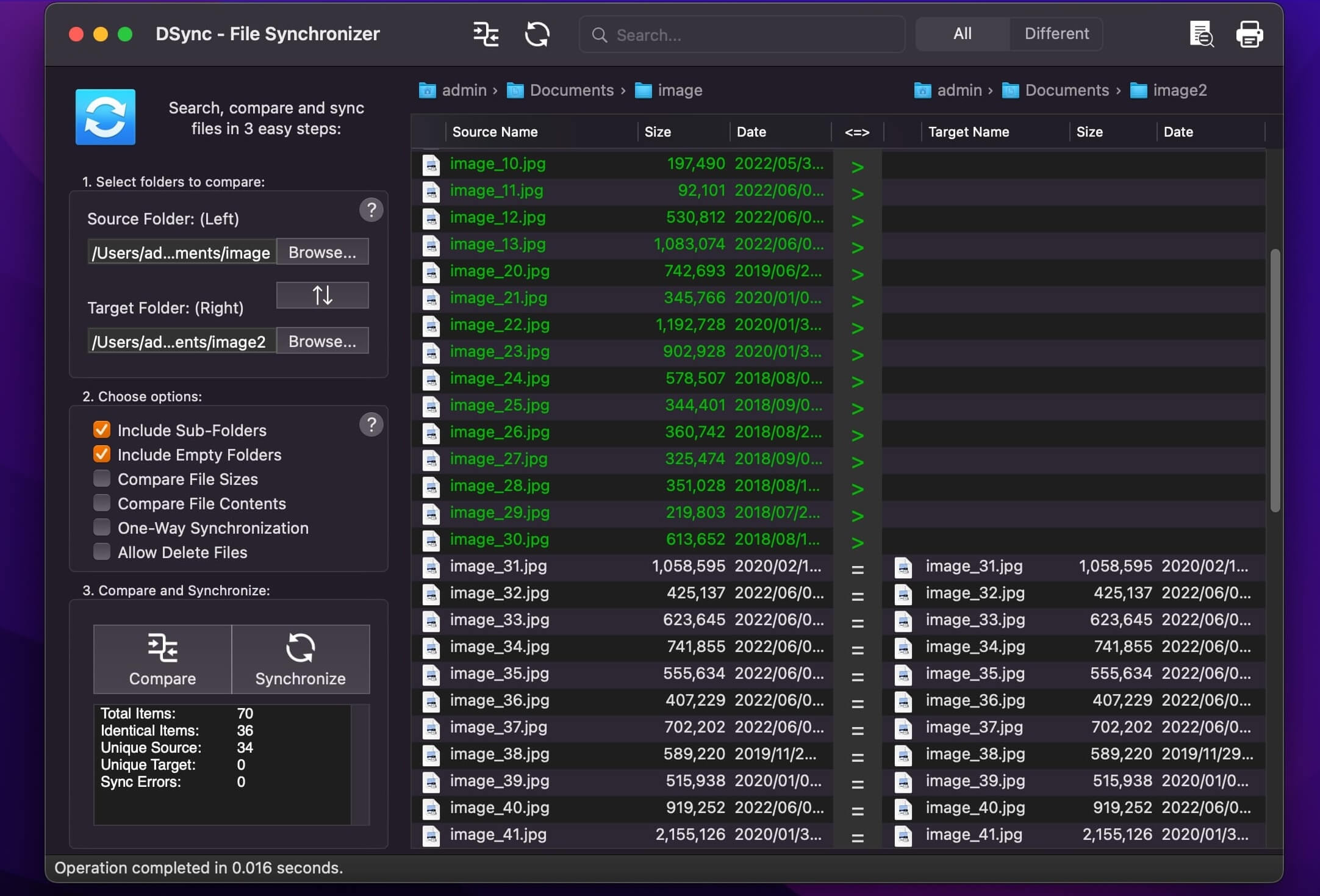Sort by target Date column

click(1211, 132)
